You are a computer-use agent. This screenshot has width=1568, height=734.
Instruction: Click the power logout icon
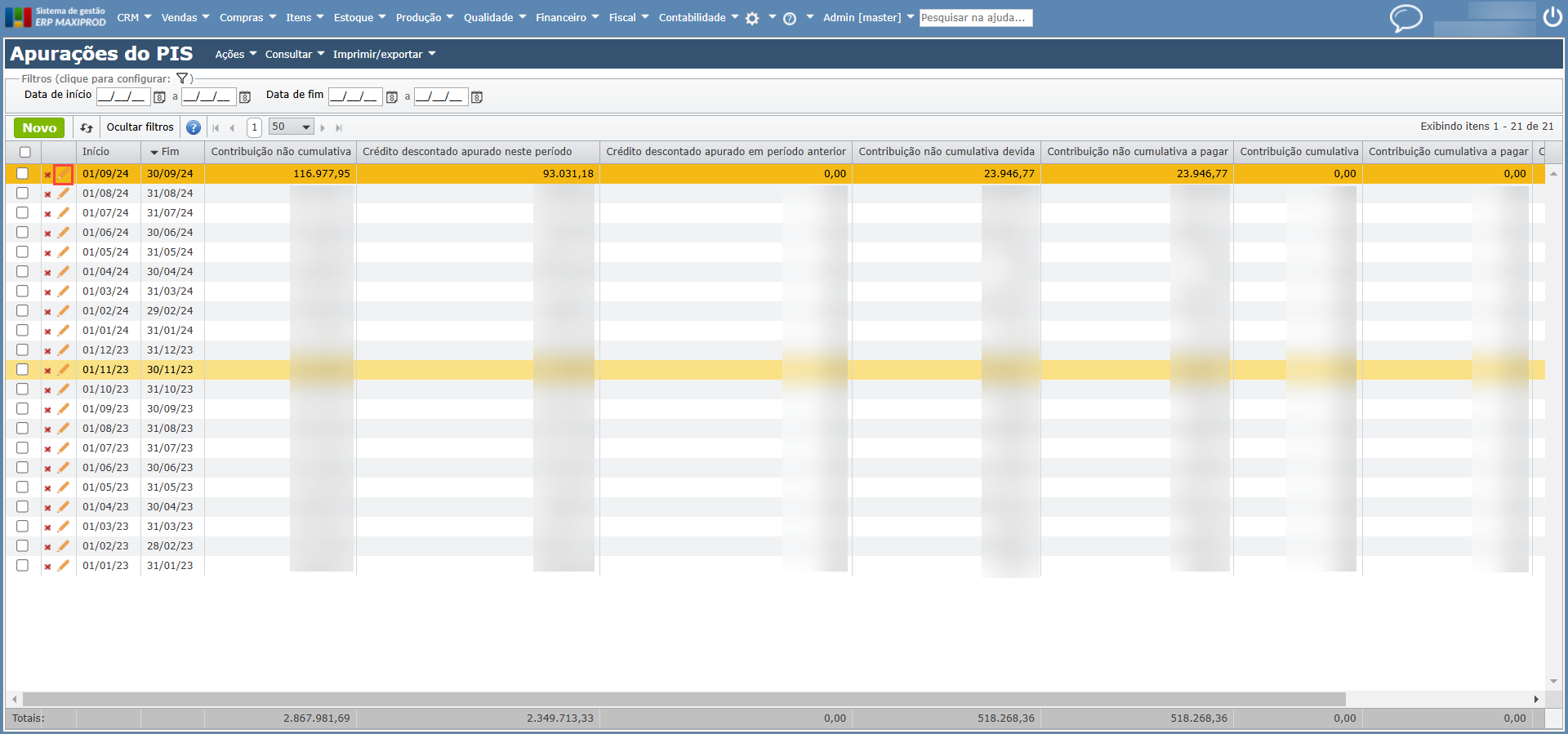click(x=1552, y=17)
